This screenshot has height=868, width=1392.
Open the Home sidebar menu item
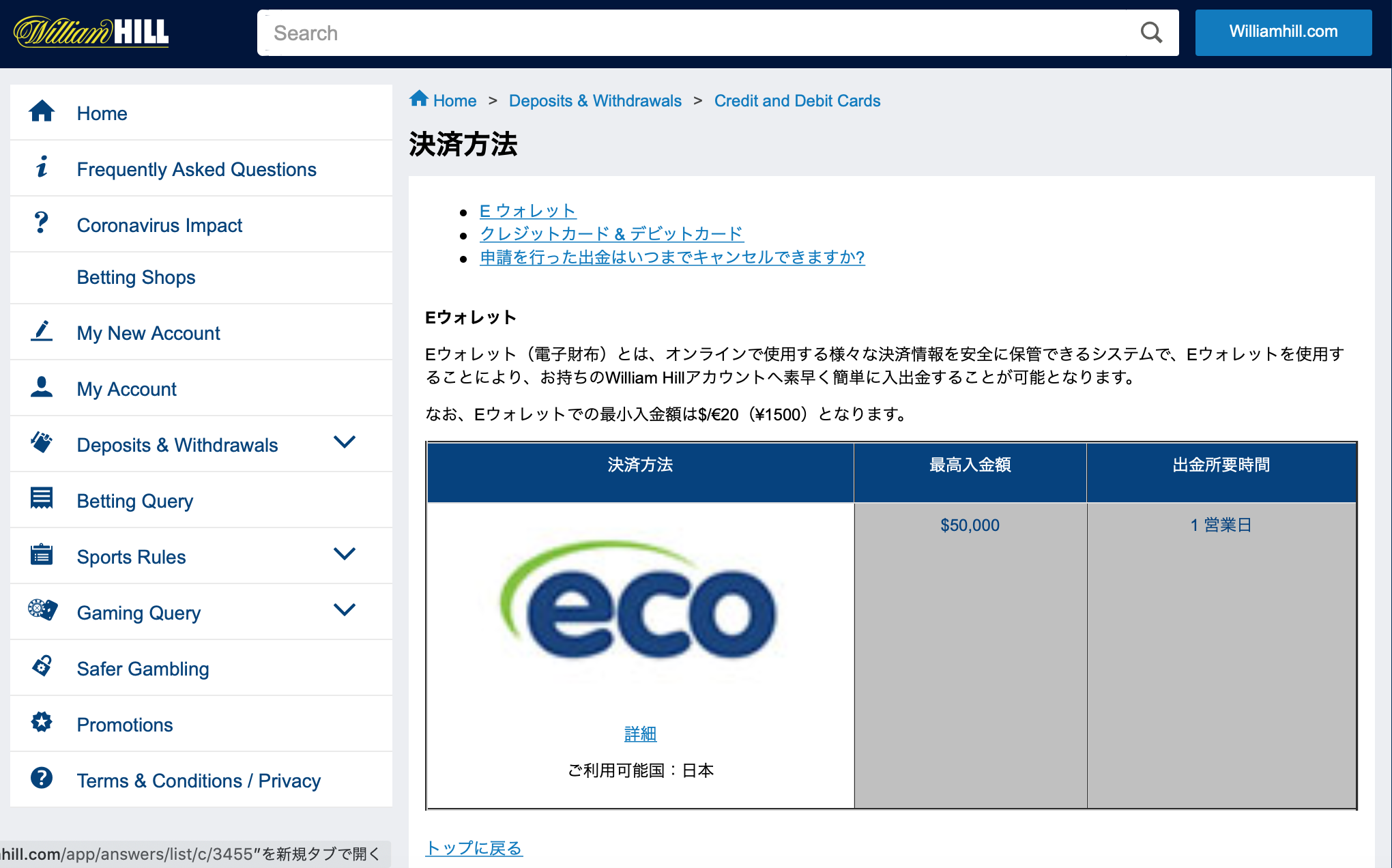coord(201,113)
